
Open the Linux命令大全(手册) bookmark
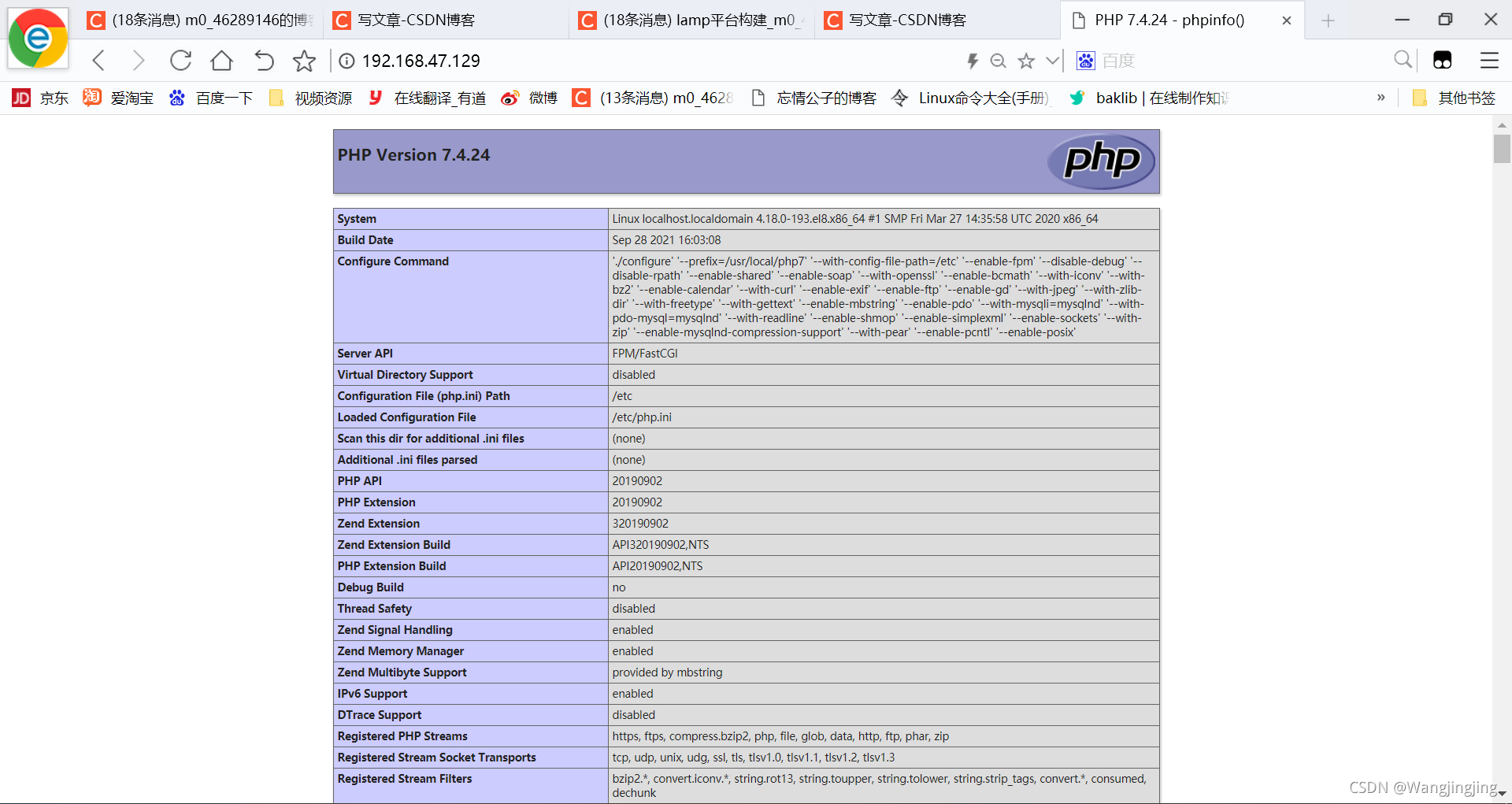click(970, 98)
